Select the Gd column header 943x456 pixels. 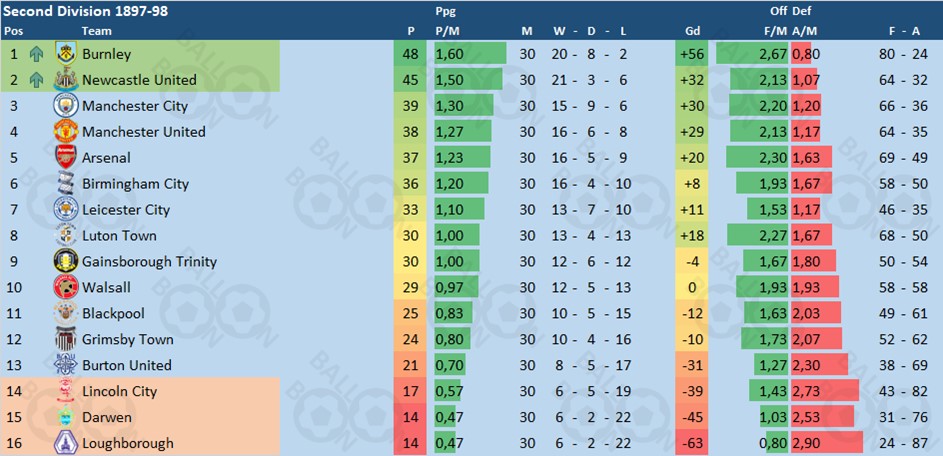(692, 31)
